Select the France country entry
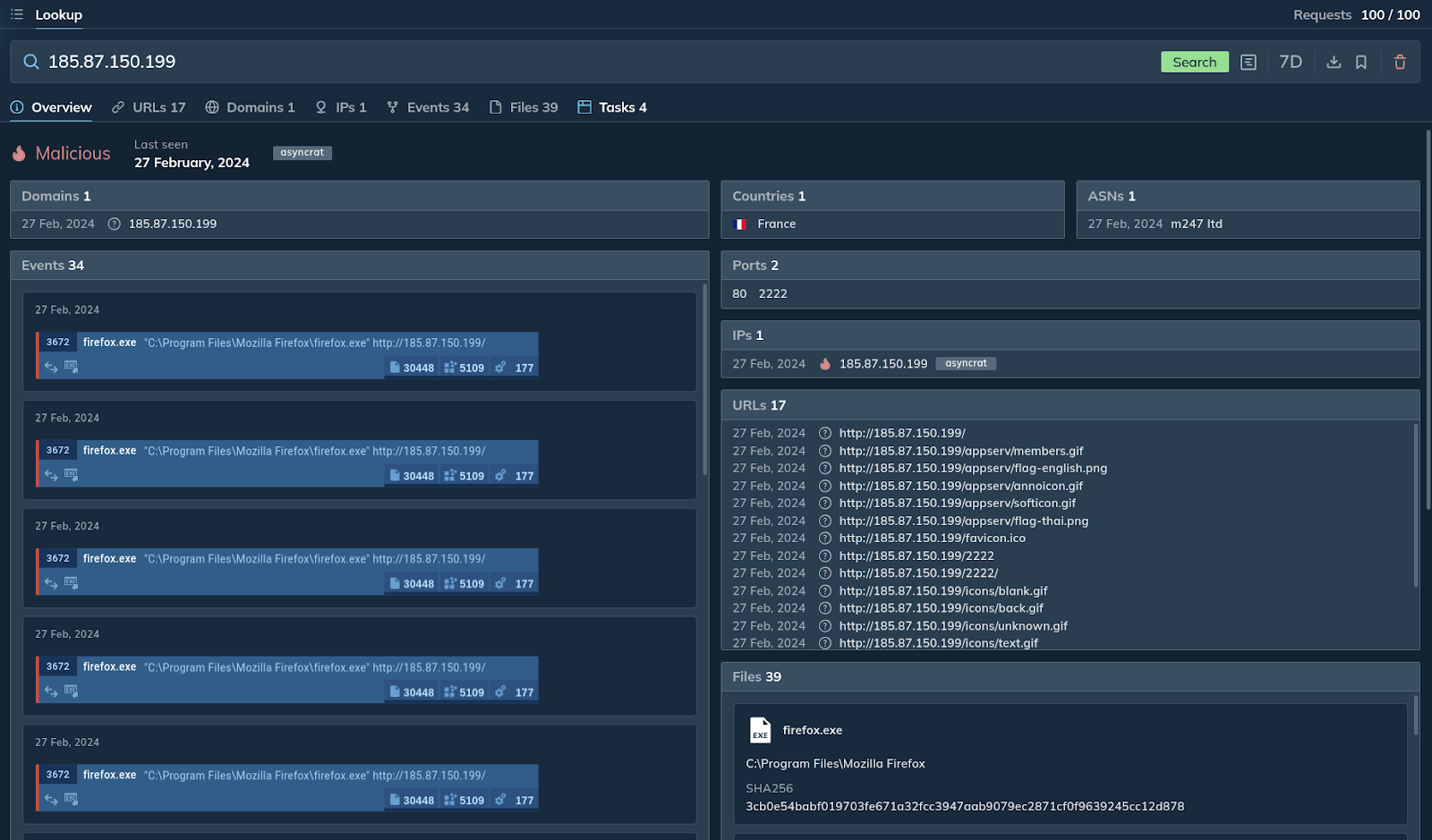The height and width of the screenshot is (840, 1432). (775, 225)
